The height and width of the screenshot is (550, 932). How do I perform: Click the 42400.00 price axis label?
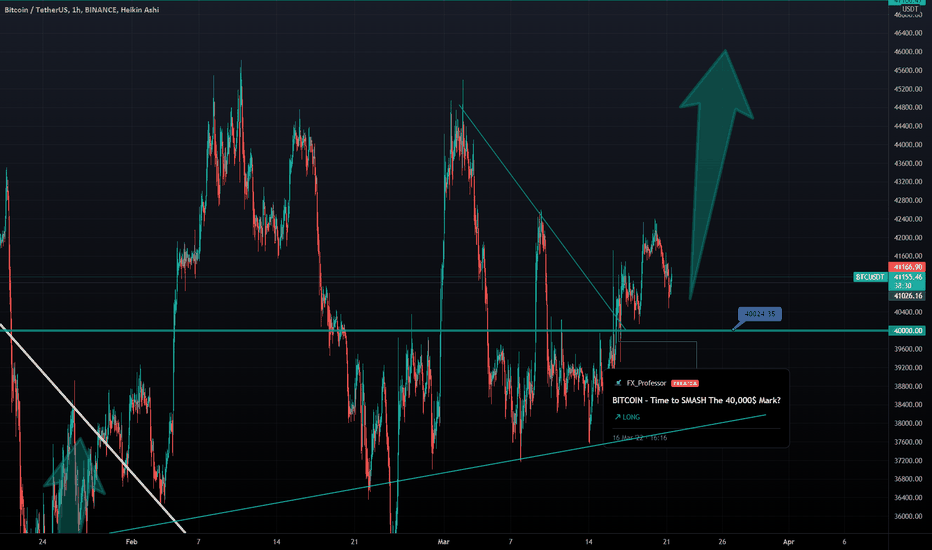(x=908, y=219)
